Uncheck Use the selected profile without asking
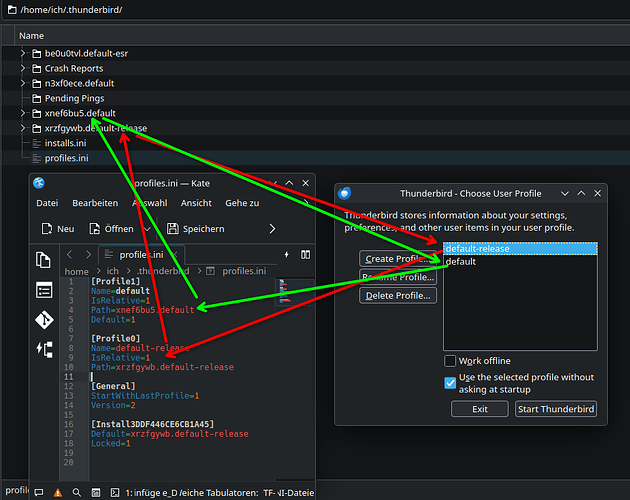This screenshot has height=500, width=630. (450, 383)
